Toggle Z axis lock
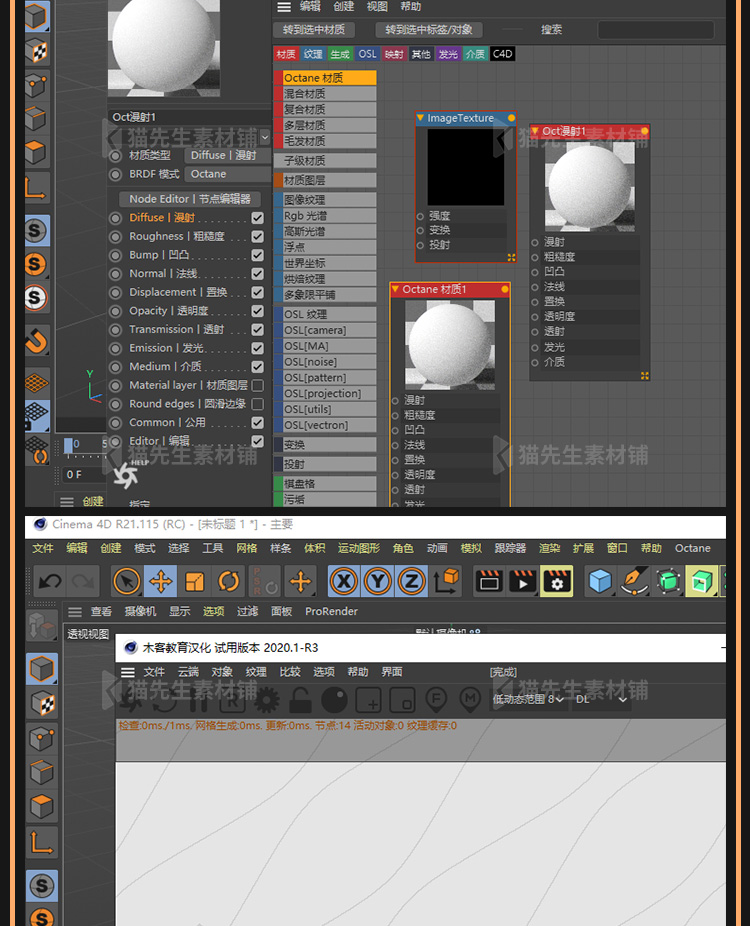750x926 pixels. pos(412,582)
